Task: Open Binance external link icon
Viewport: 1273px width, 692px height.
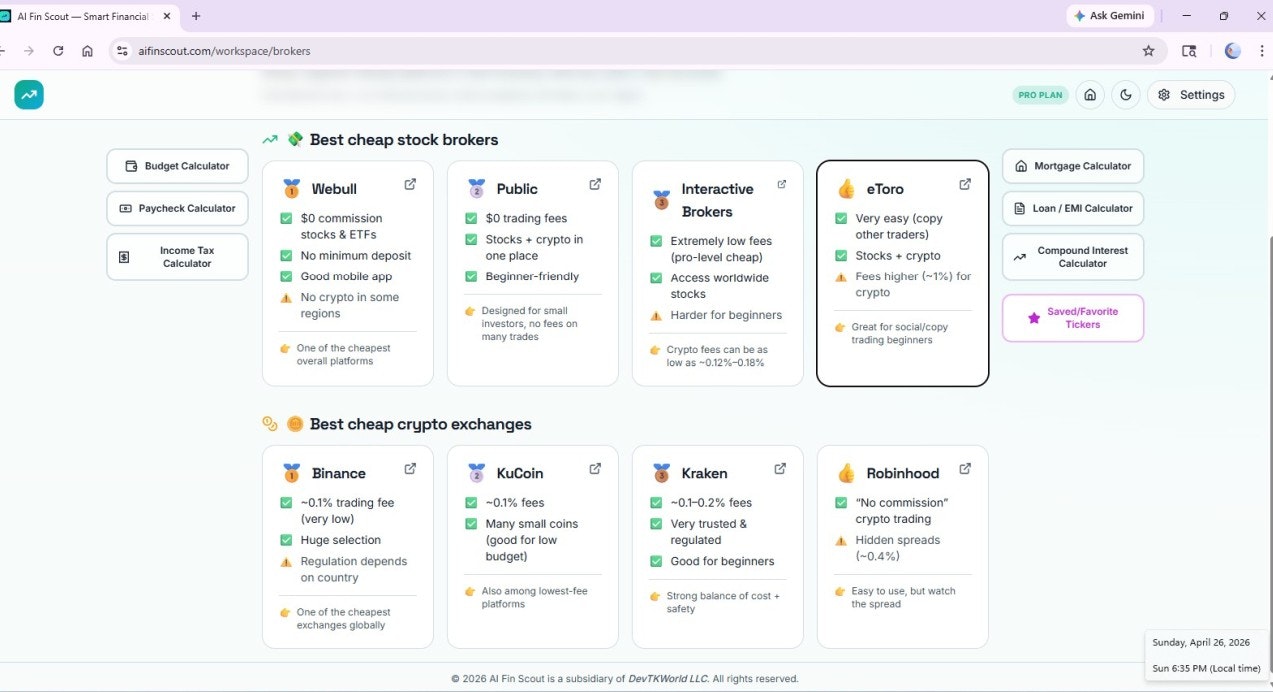Action: point(410,468)
